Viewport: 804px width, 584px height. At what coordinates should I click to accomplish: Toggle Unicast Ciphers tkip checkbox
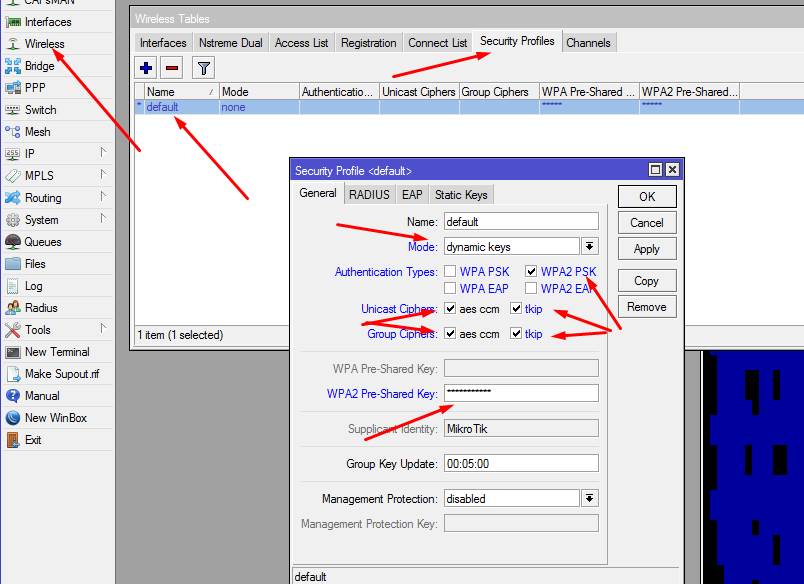click(516, 309)
